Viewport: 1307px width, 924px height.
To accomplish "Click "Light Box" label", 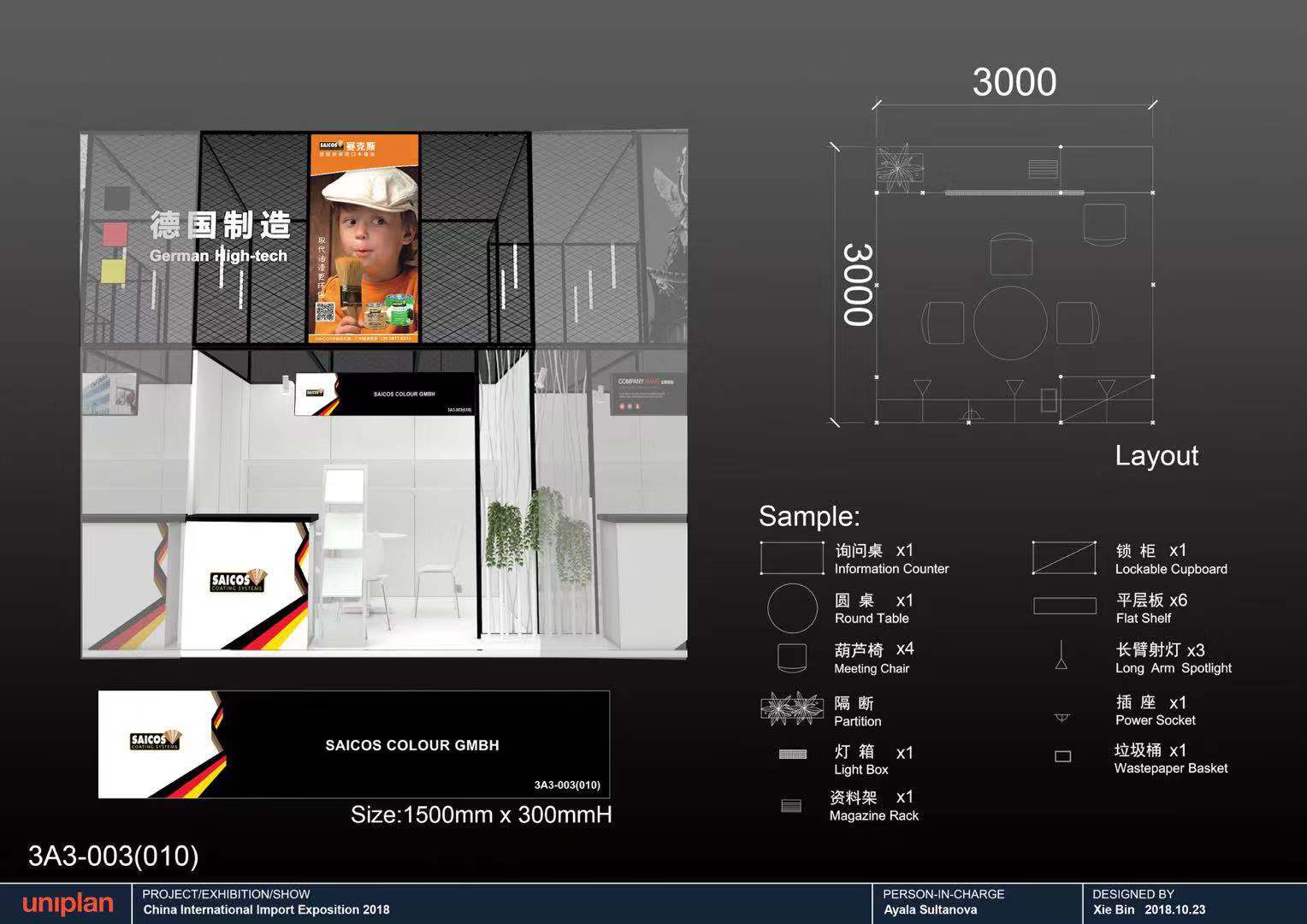I will [860, 770].
